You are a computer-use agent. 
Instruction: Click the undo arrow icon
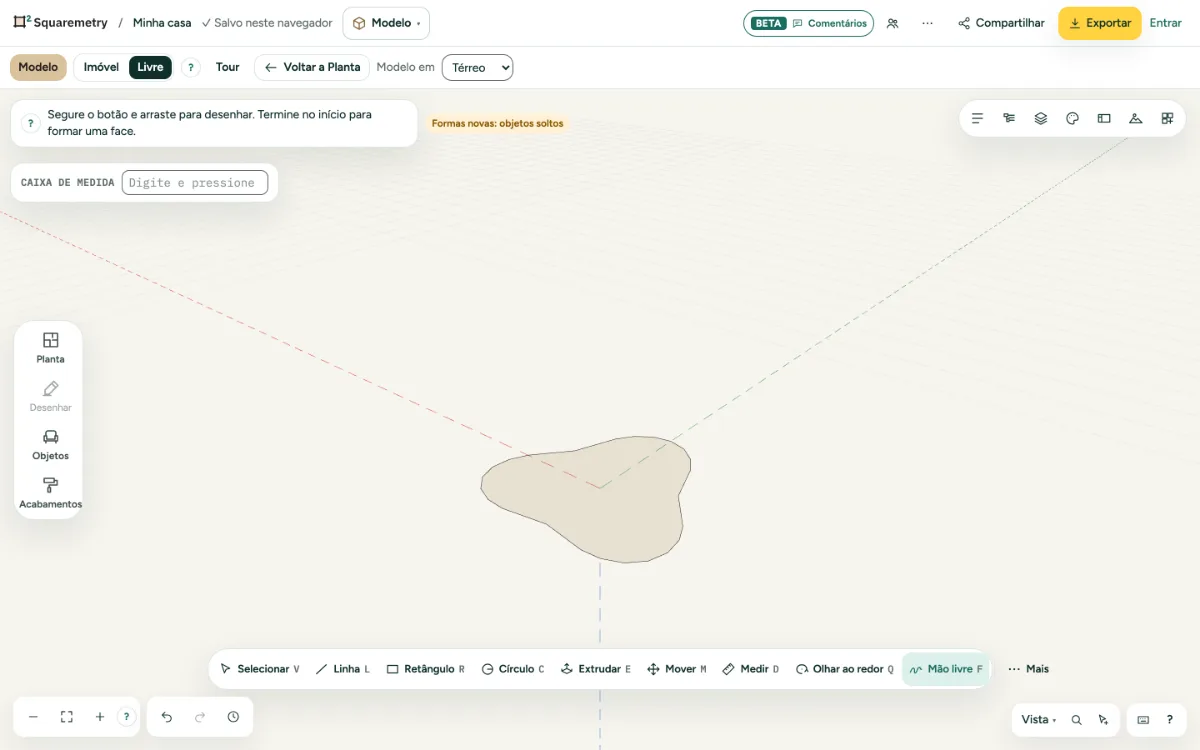pos(167,717)
